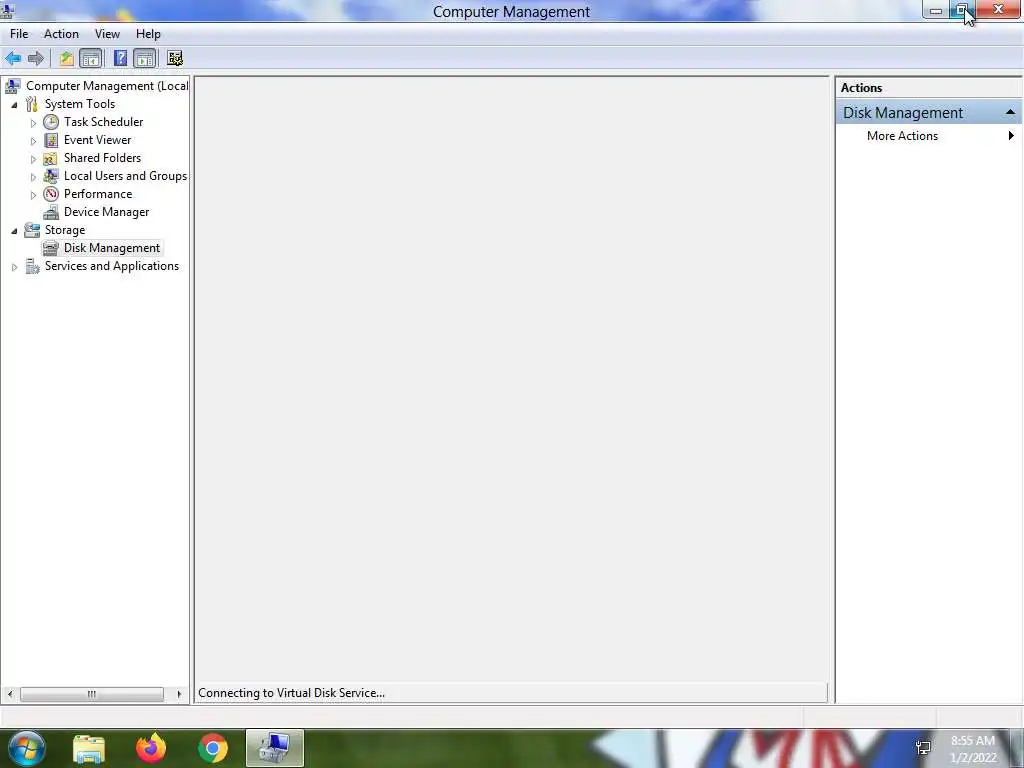Open the View menu
This screenshot has width=1024, height=768.
(x=107, y=34)
